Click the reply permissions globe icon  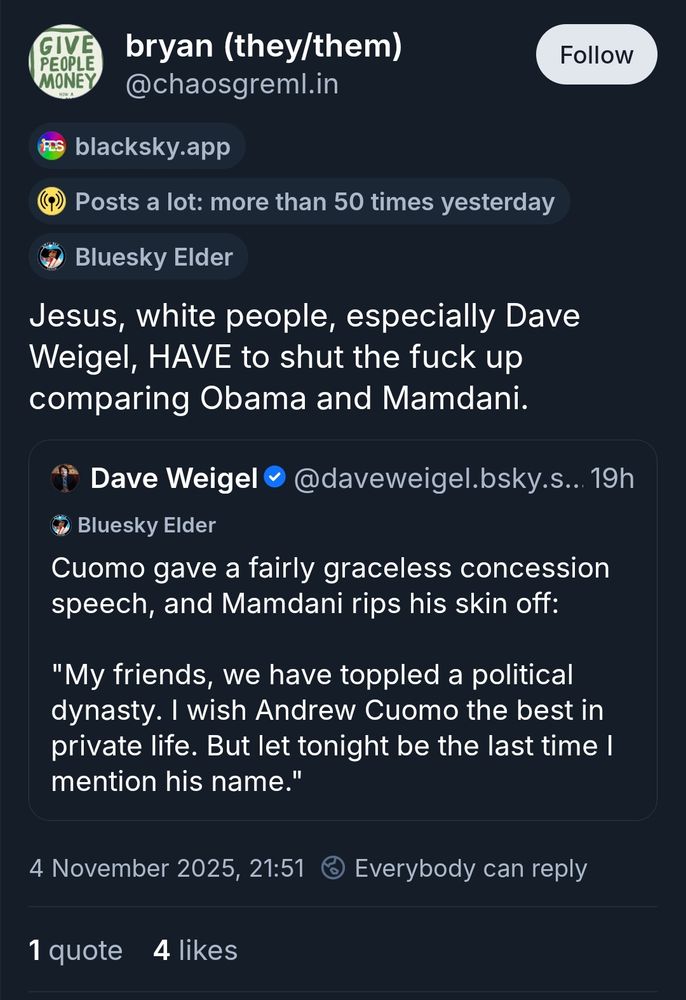click(x=331, y=869)
